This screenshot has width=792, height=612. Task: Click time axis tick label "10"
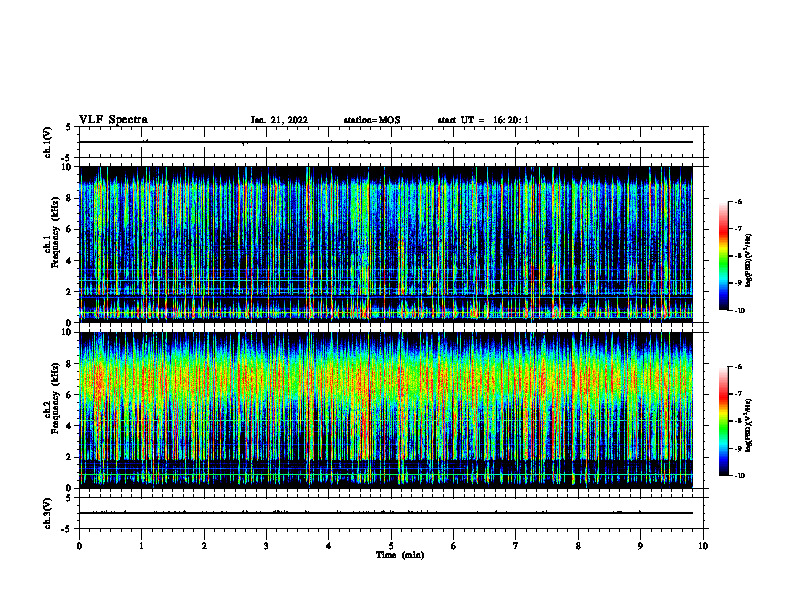coord(703,546)
